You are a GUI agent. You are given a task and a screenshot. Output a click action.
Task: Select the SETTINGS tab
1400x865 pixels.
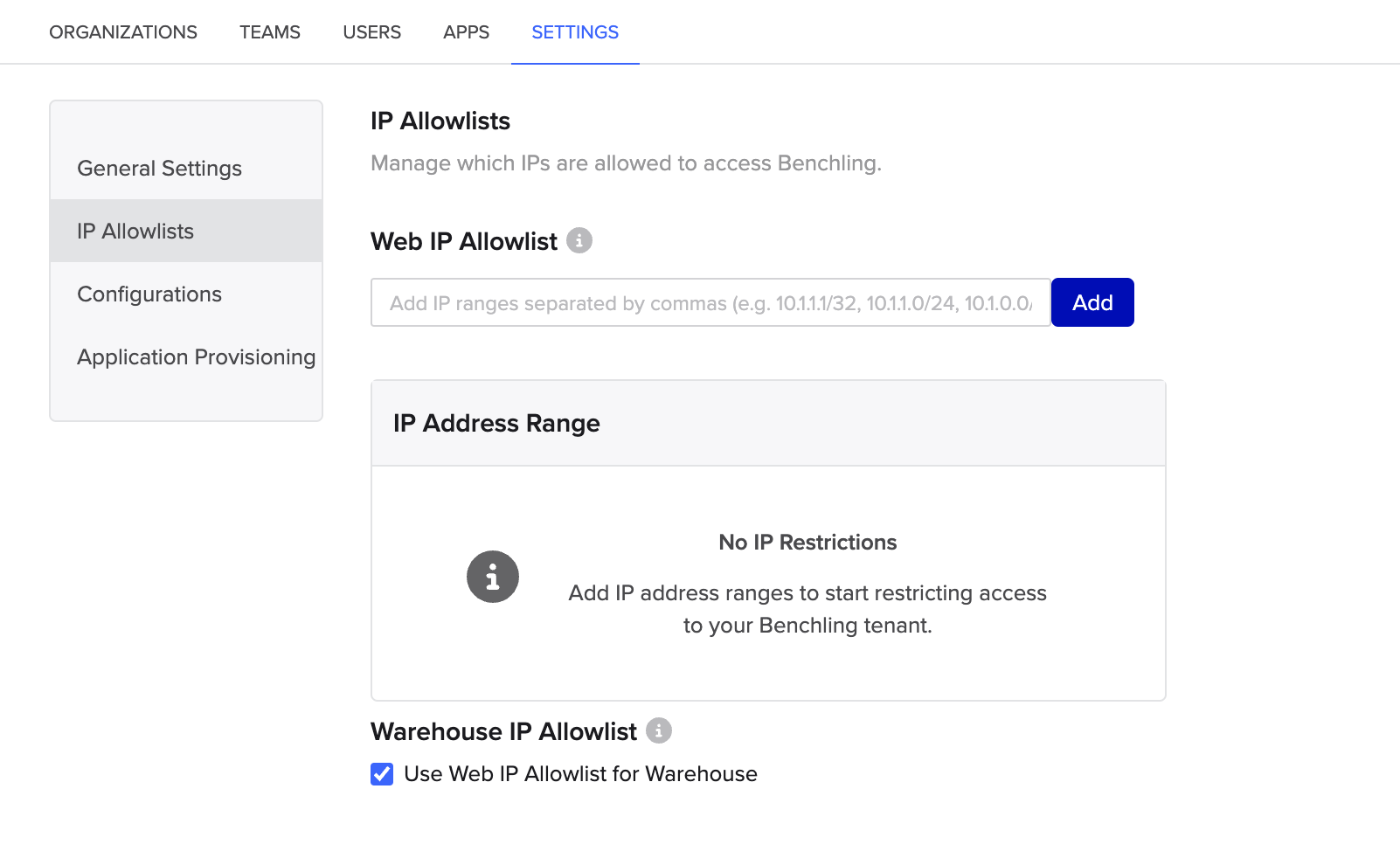574,31
